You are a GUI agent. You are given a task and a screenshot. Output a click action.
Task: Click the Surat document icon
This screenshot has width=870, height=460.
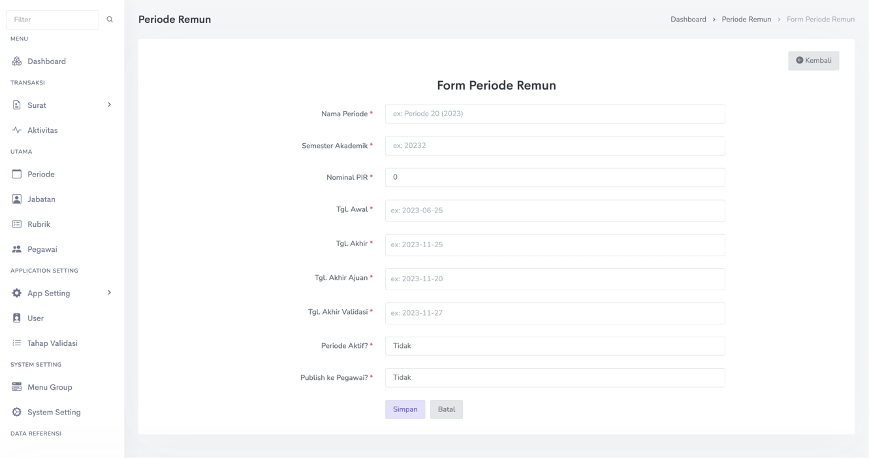pos(16,105)
